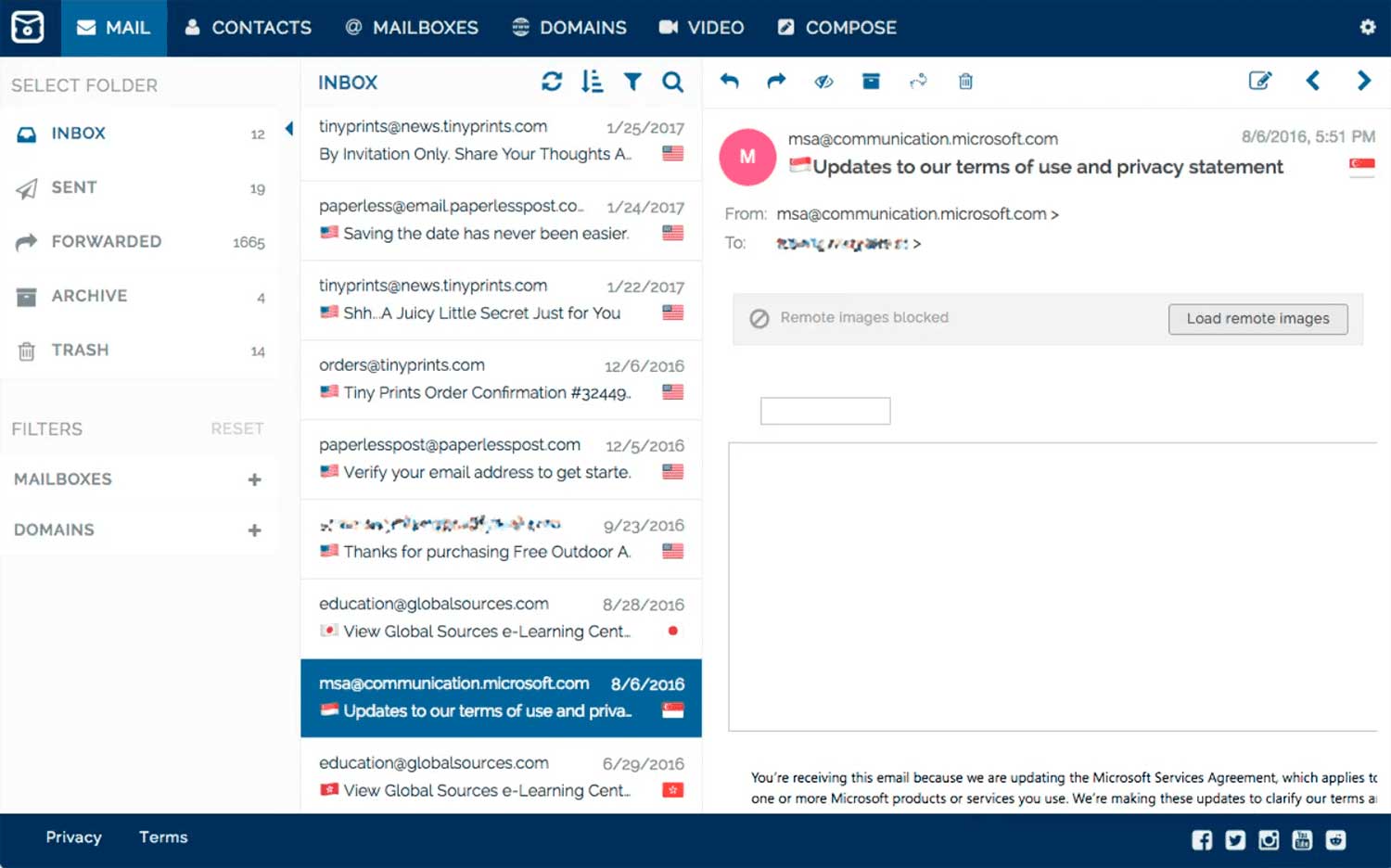Select the email from orders@tinyprints.com
The height and width of the screenshot is (868, 1391).
pyautogui.click(x=501, y=379)
